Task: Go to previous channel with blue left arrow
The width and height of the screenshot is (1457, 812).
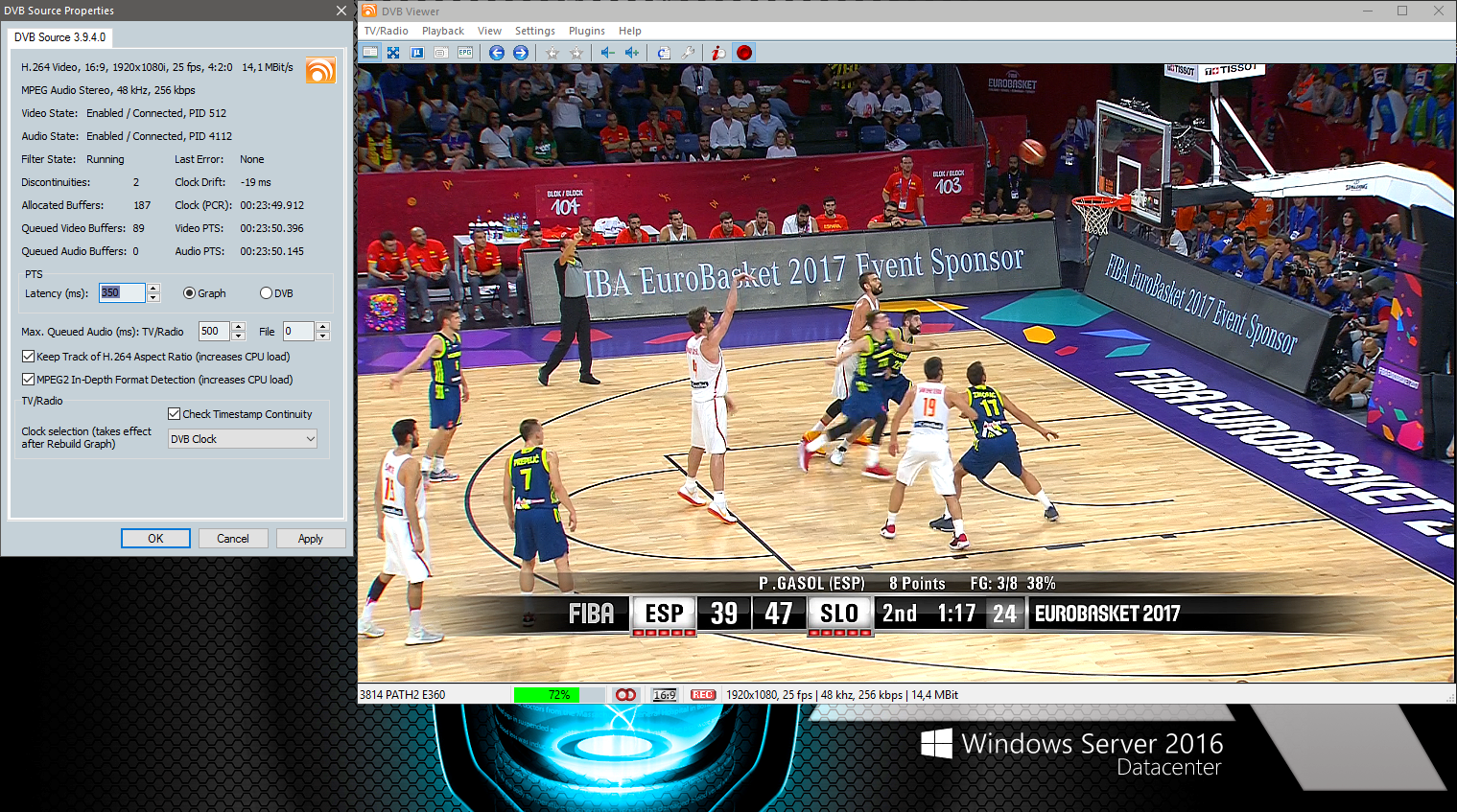Action: pyautogui.click(x=496, y=53)
